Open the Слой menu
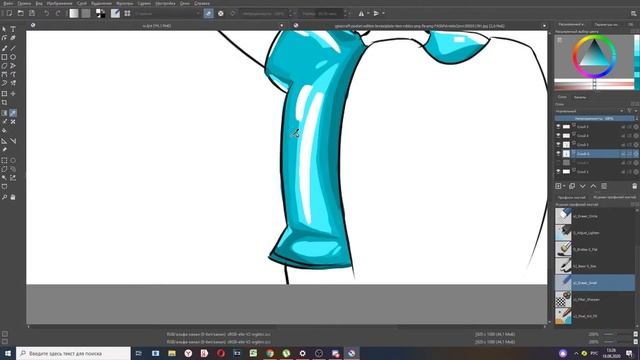Screen dimensions: 640x360 82,3
